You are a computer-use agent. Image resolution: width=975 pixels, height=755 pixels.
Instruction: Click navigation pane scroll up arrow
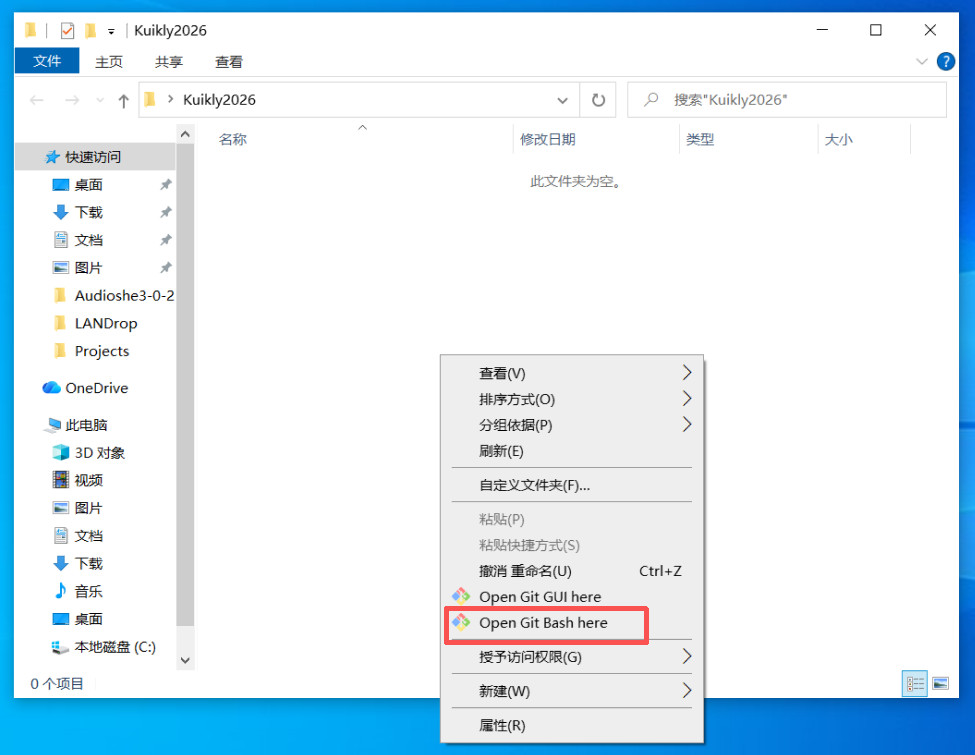185,134
